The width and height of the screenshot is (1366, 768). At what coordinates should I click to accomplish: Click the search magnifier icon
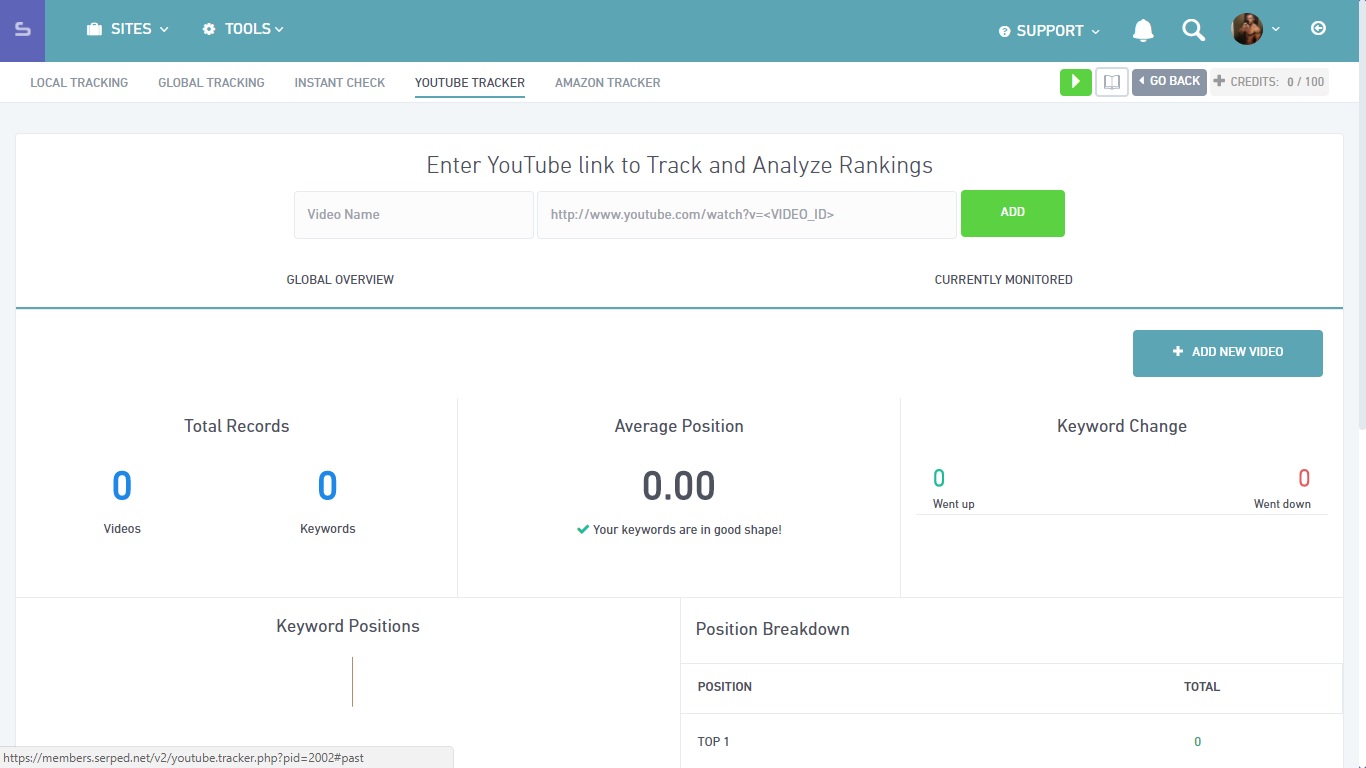click(x=1193, y=31)
